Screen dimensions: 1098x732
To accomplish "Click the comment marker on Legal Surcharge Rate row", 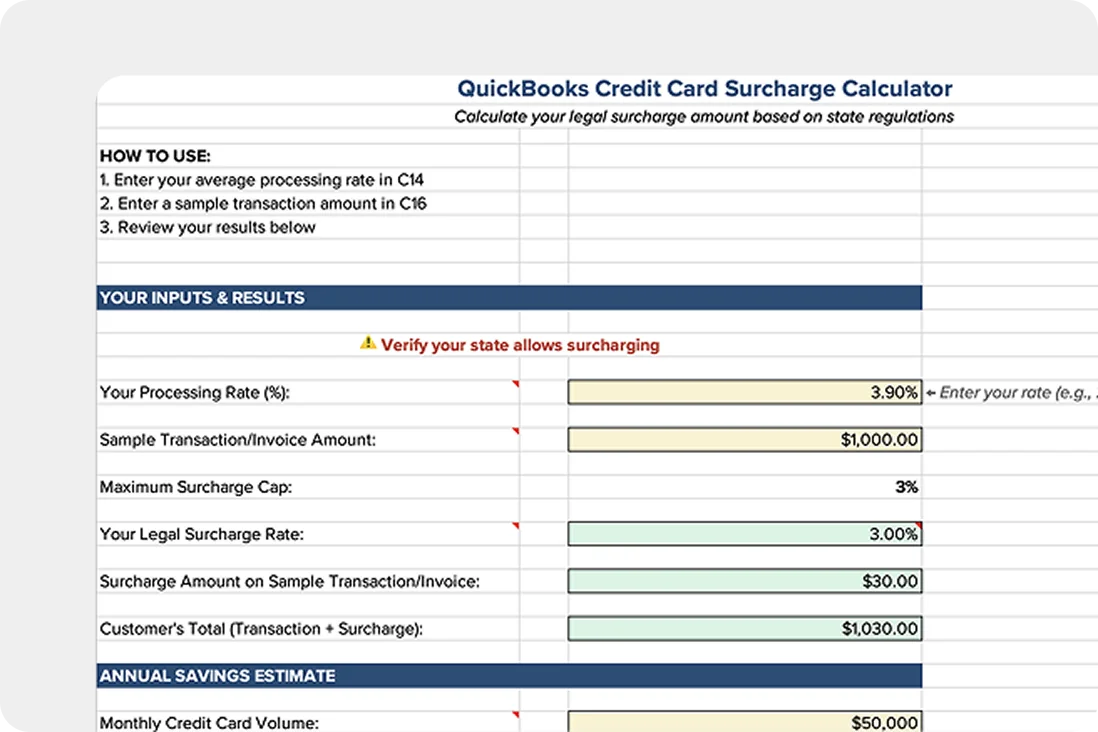I will [515, 525].
